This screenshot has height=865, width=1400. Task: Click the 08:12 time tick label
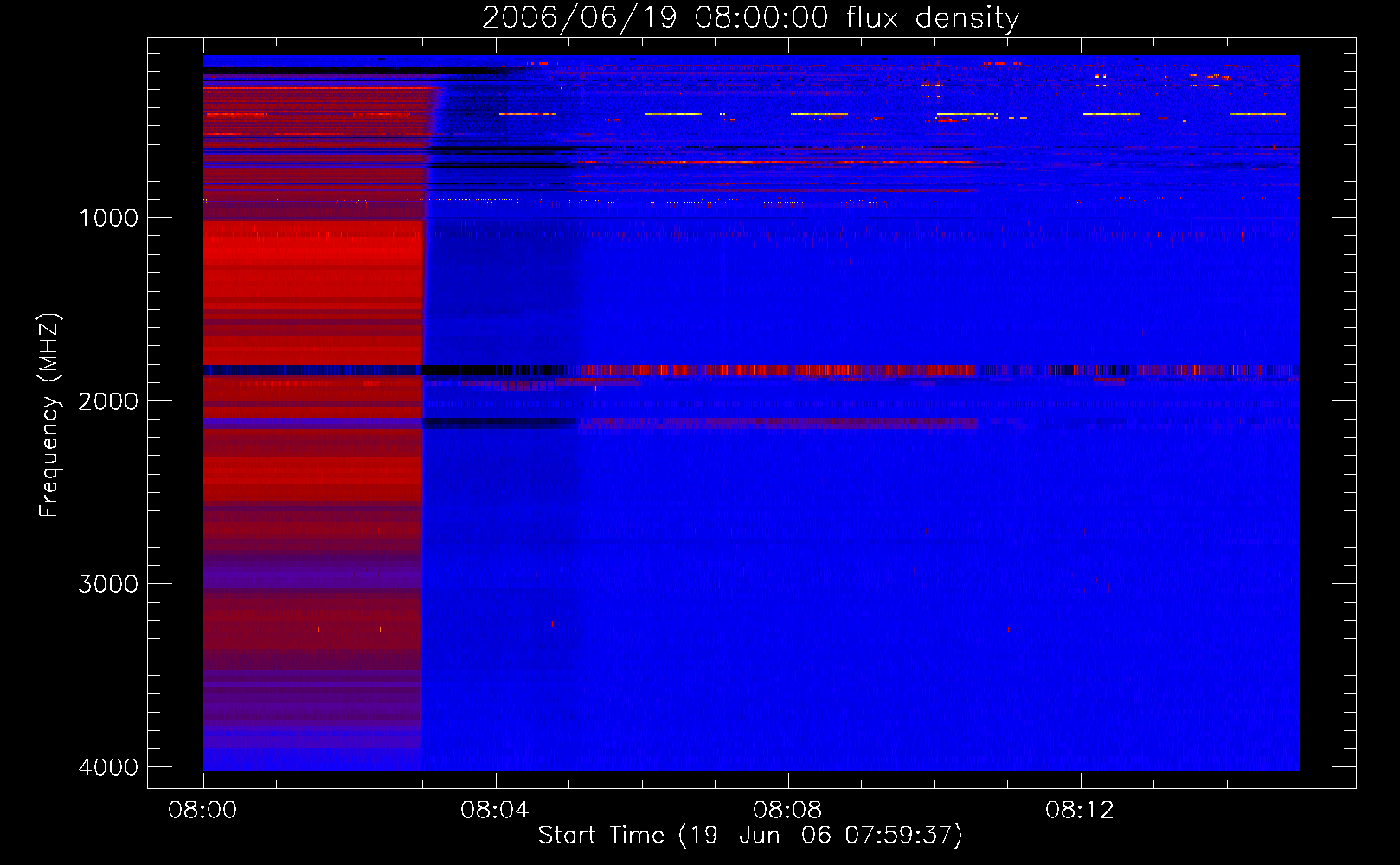click(1080, 811)
